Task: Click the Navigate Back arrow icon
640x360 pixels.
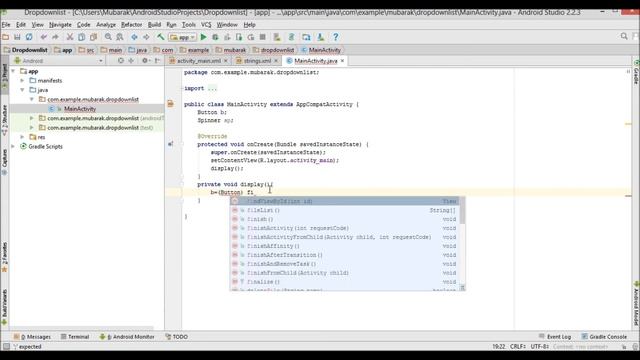Action: click(134, 37)
